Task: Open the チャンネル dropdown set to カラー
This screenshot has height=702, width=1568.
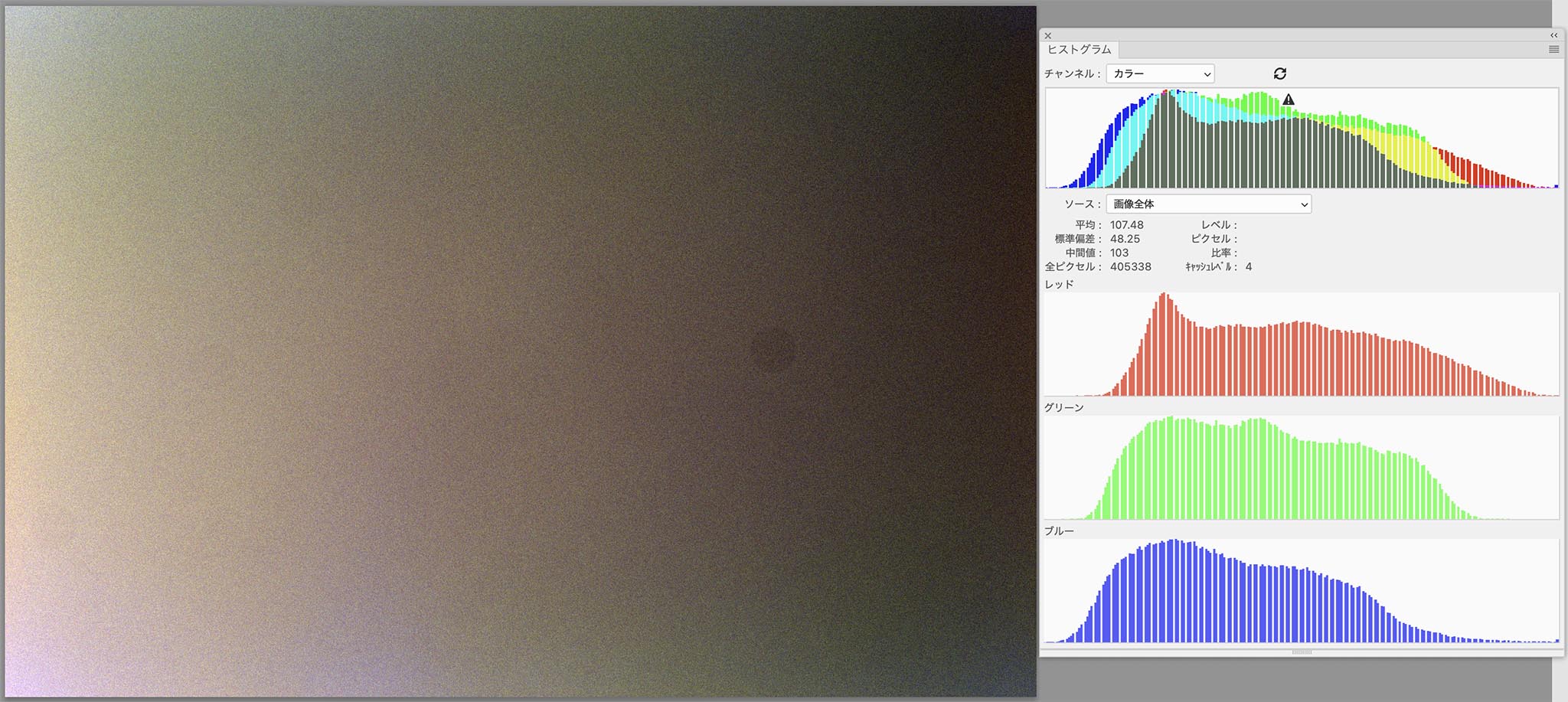Action: click(1160, 73)
